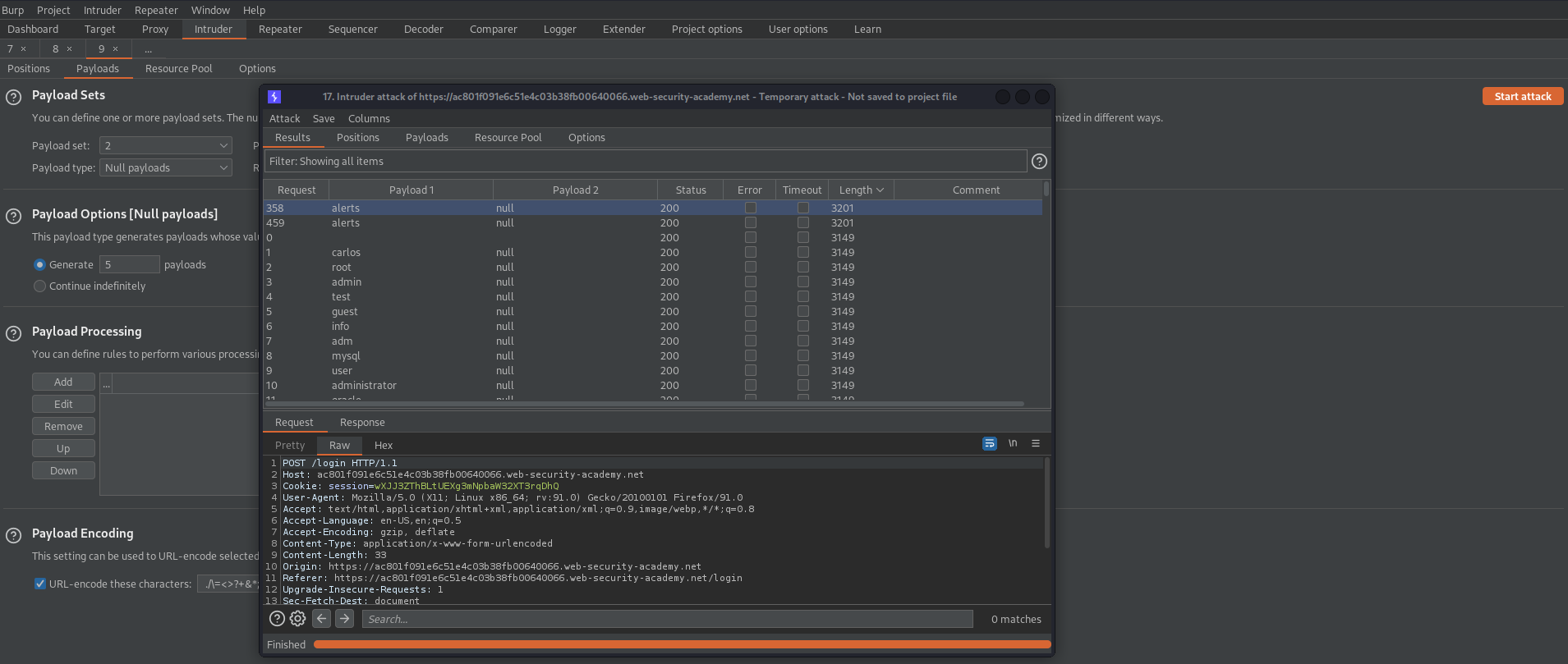Focus the Generate payloads count field
Image resolution: width=1568 pixels, height=664 pixels.
(130, 264)
